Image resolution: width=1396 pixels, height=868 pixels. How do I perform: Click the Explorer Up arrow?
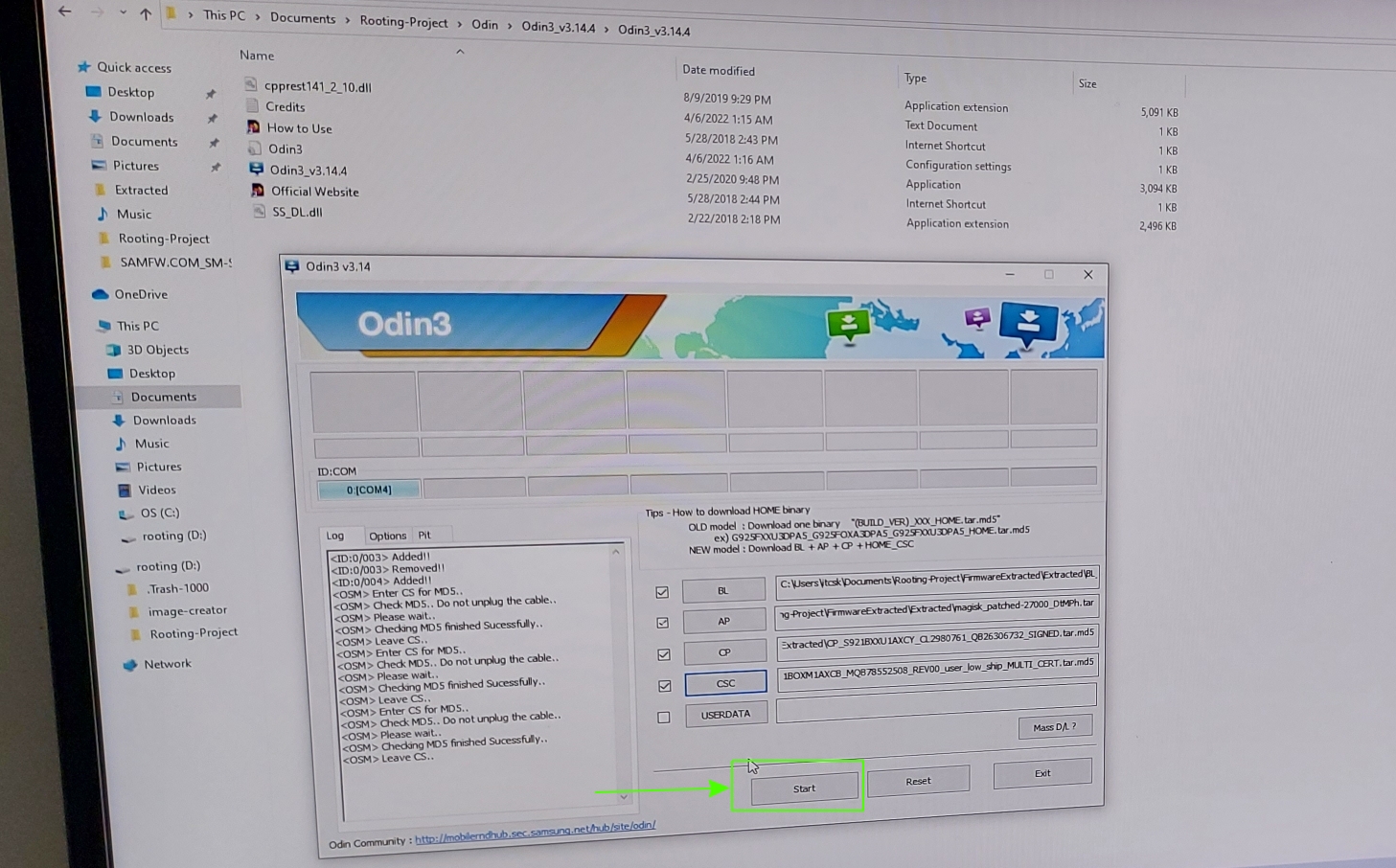coord(146,13)
